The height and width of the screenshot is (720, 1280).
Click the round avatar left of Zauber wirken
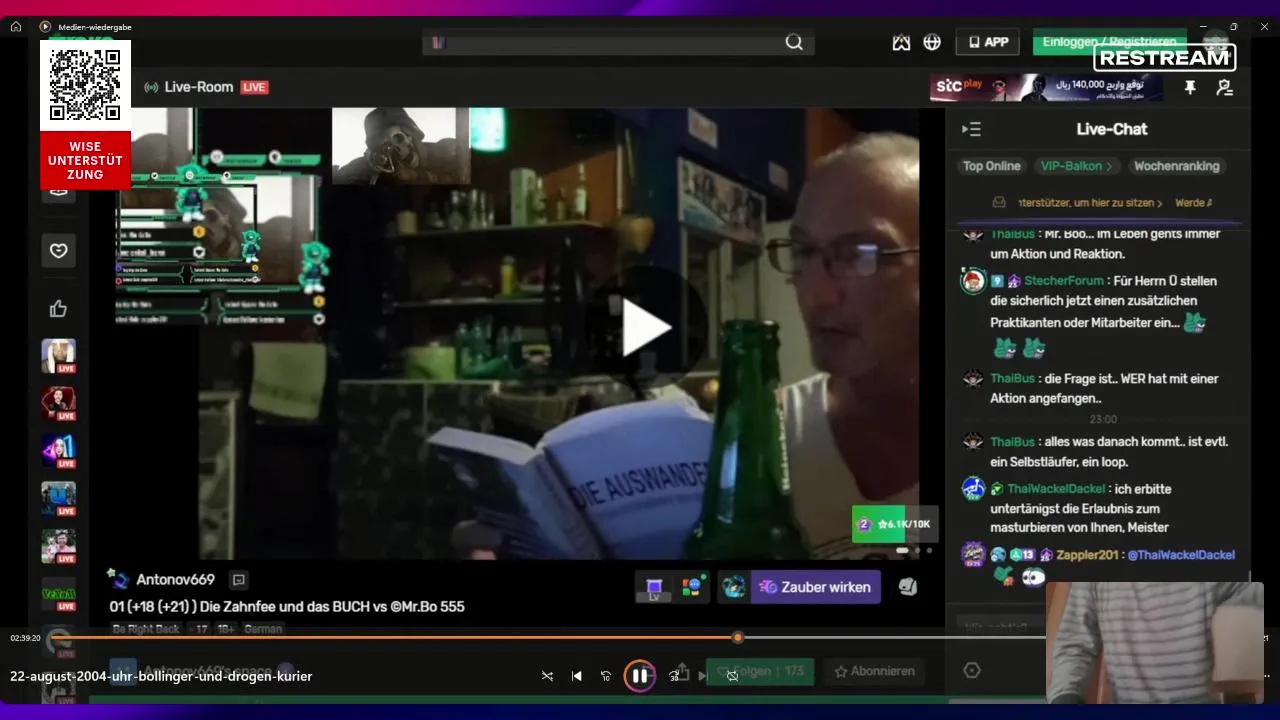734,587
